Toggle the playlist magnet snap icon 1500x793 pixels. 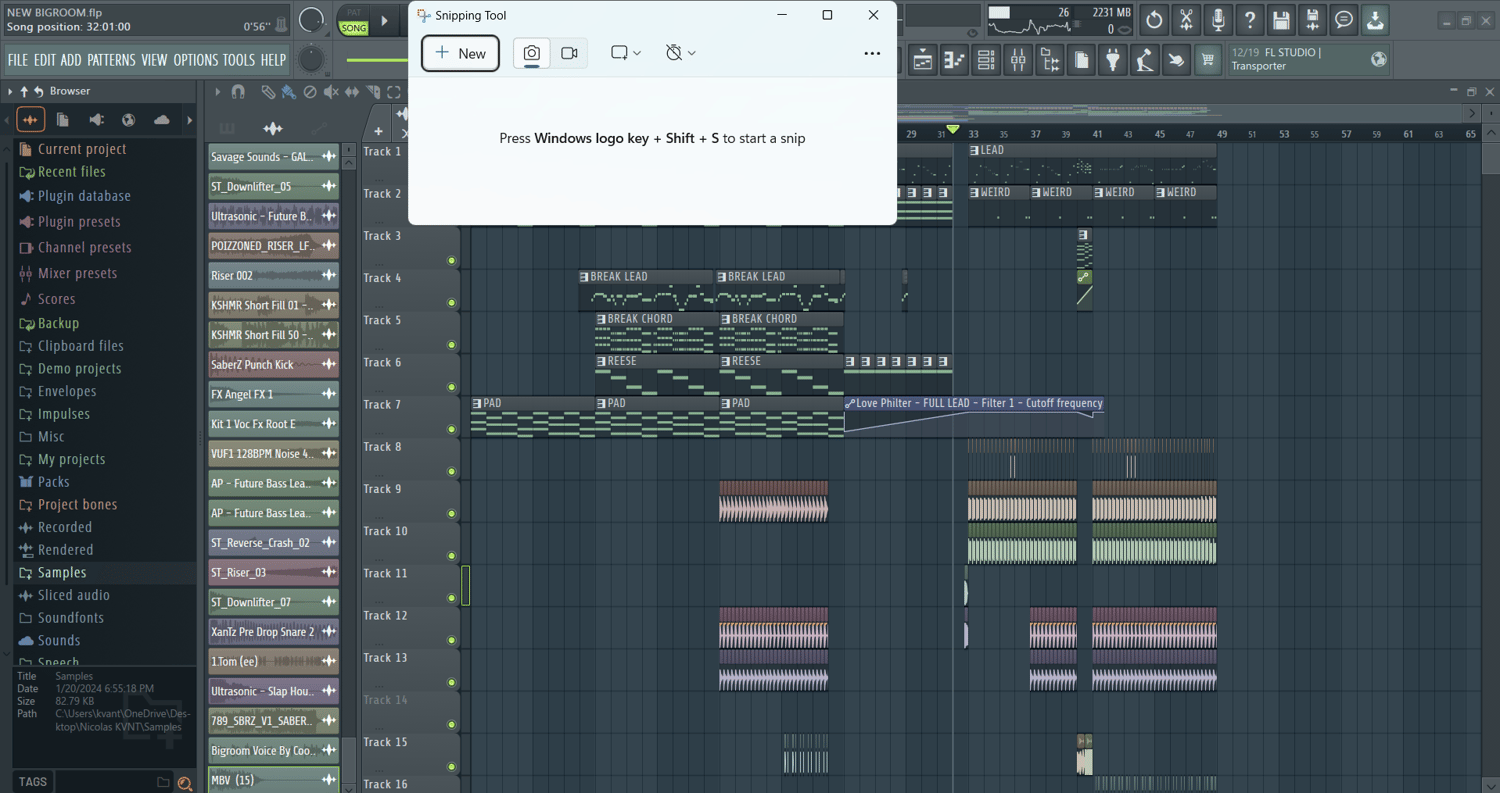[238, 92]
